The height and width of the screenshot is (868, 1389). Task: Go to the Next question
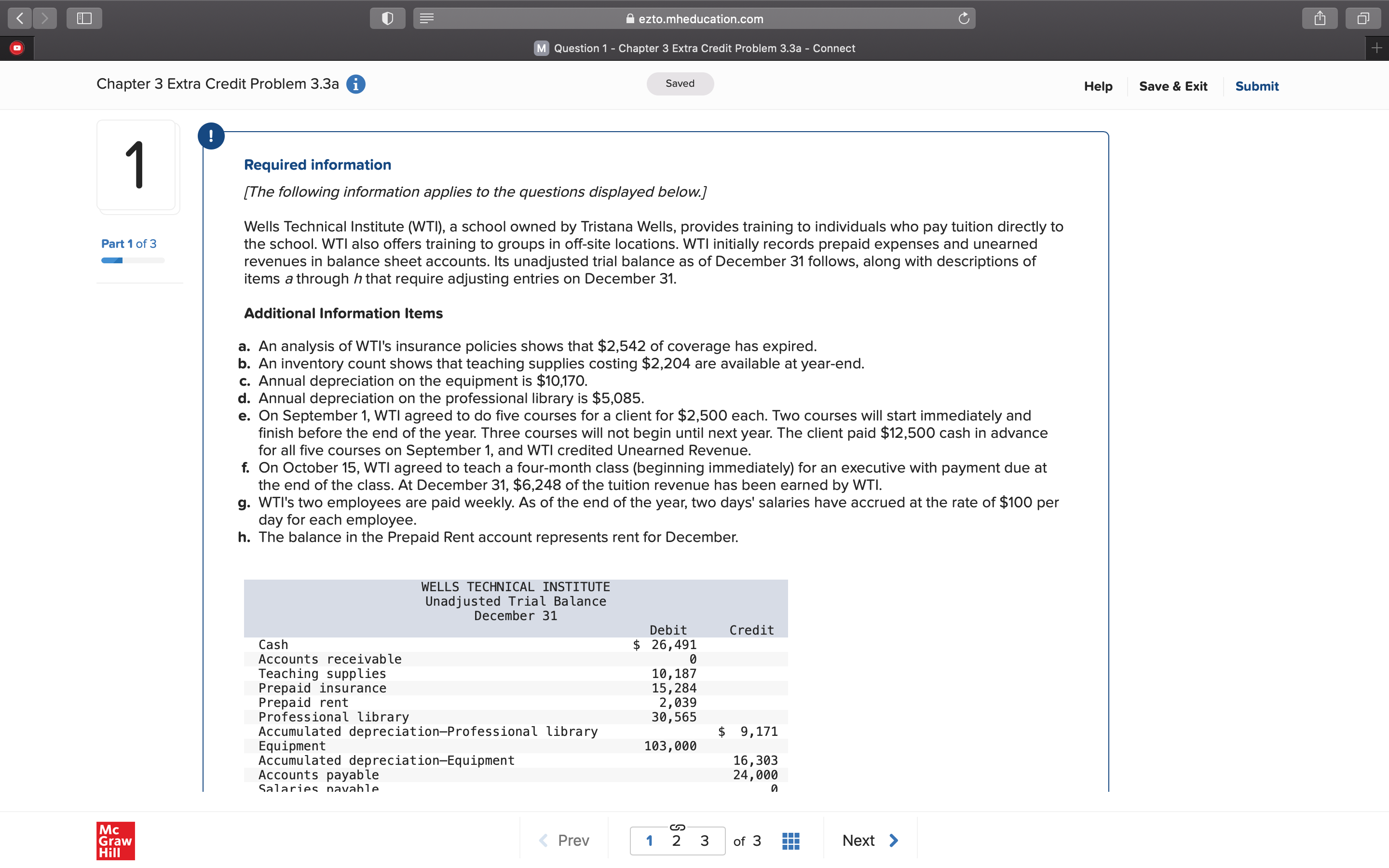(x=870, y=841)
